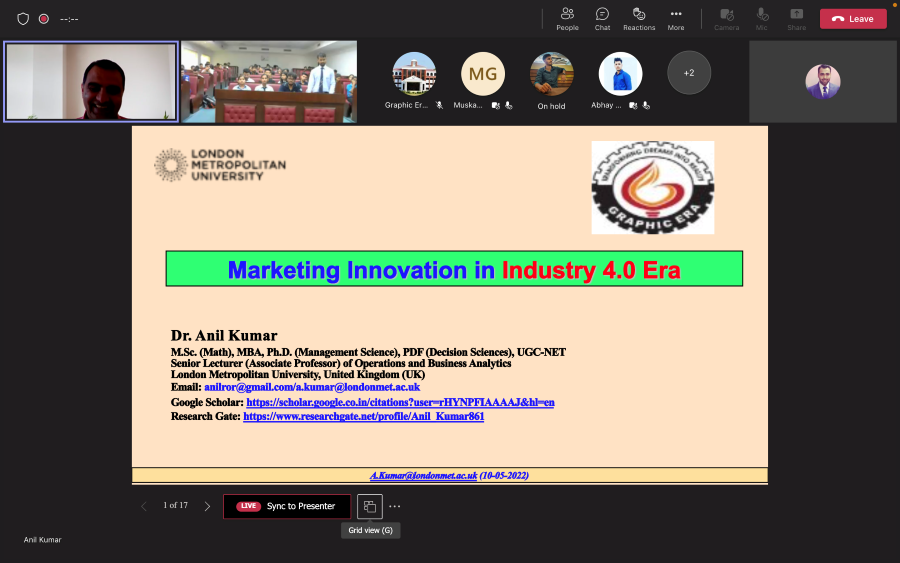The width and height of the screenshot is (900, 563).
Task: Open the Chat panel
Action: tap(602, 19)
